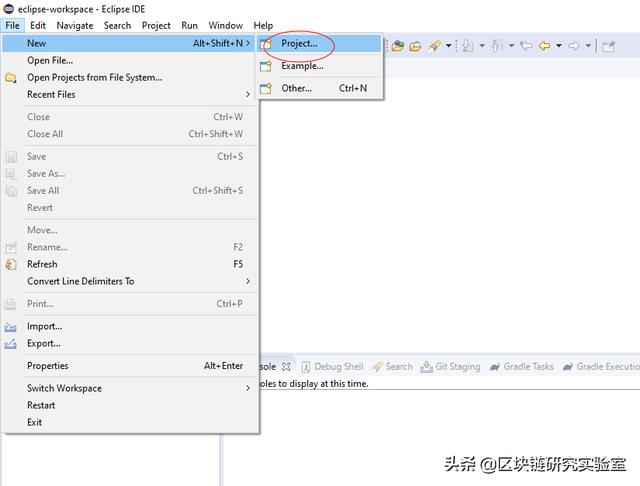Viewport: 640px width, 486px height.
Task: Click the Open Task folder toolbar icon
Action: [416, 46]
